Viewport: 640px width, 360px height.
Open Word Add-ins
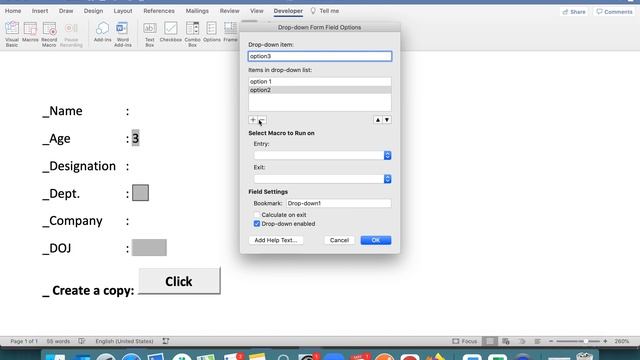click(122, 34)
